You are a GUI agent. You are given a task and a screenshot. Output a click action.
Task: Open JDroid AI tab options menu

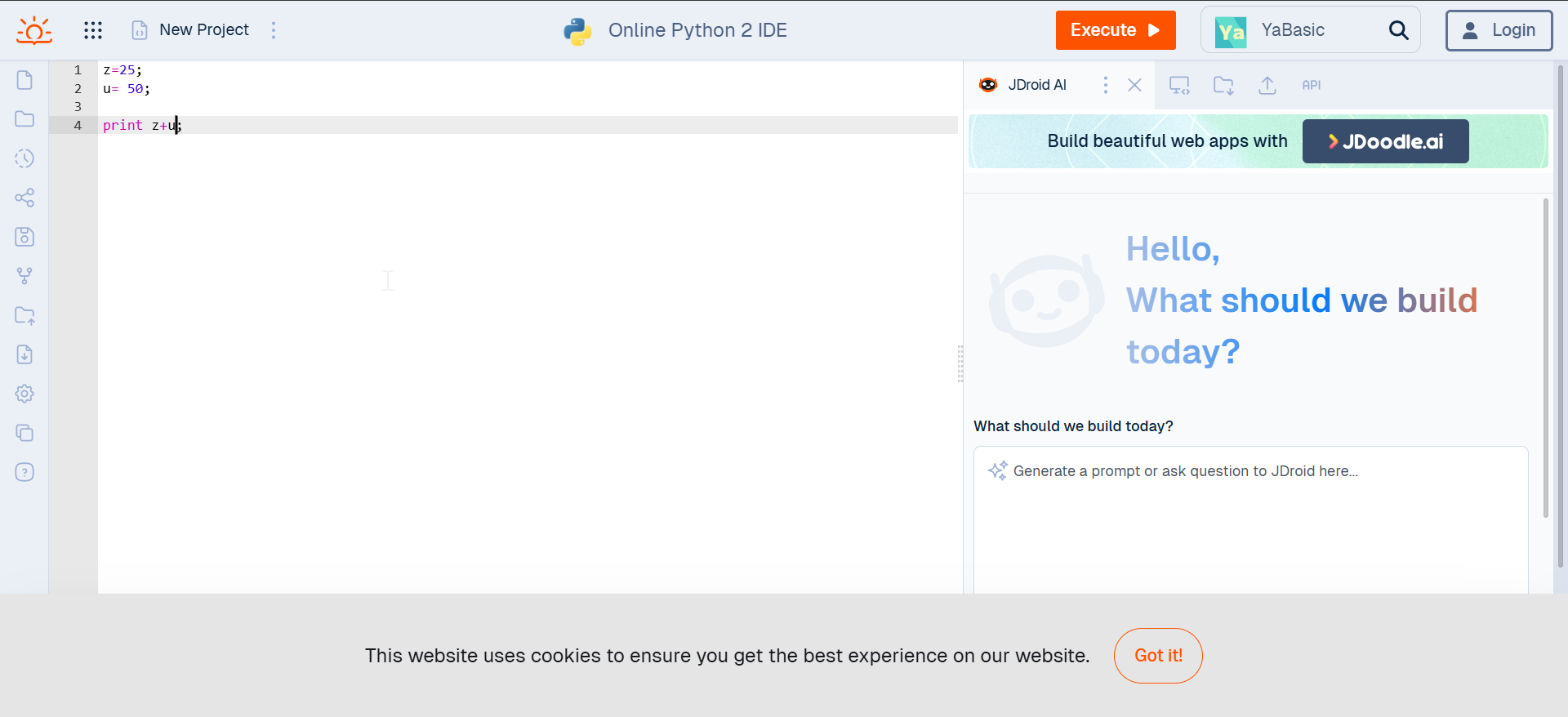[1106, 85]
